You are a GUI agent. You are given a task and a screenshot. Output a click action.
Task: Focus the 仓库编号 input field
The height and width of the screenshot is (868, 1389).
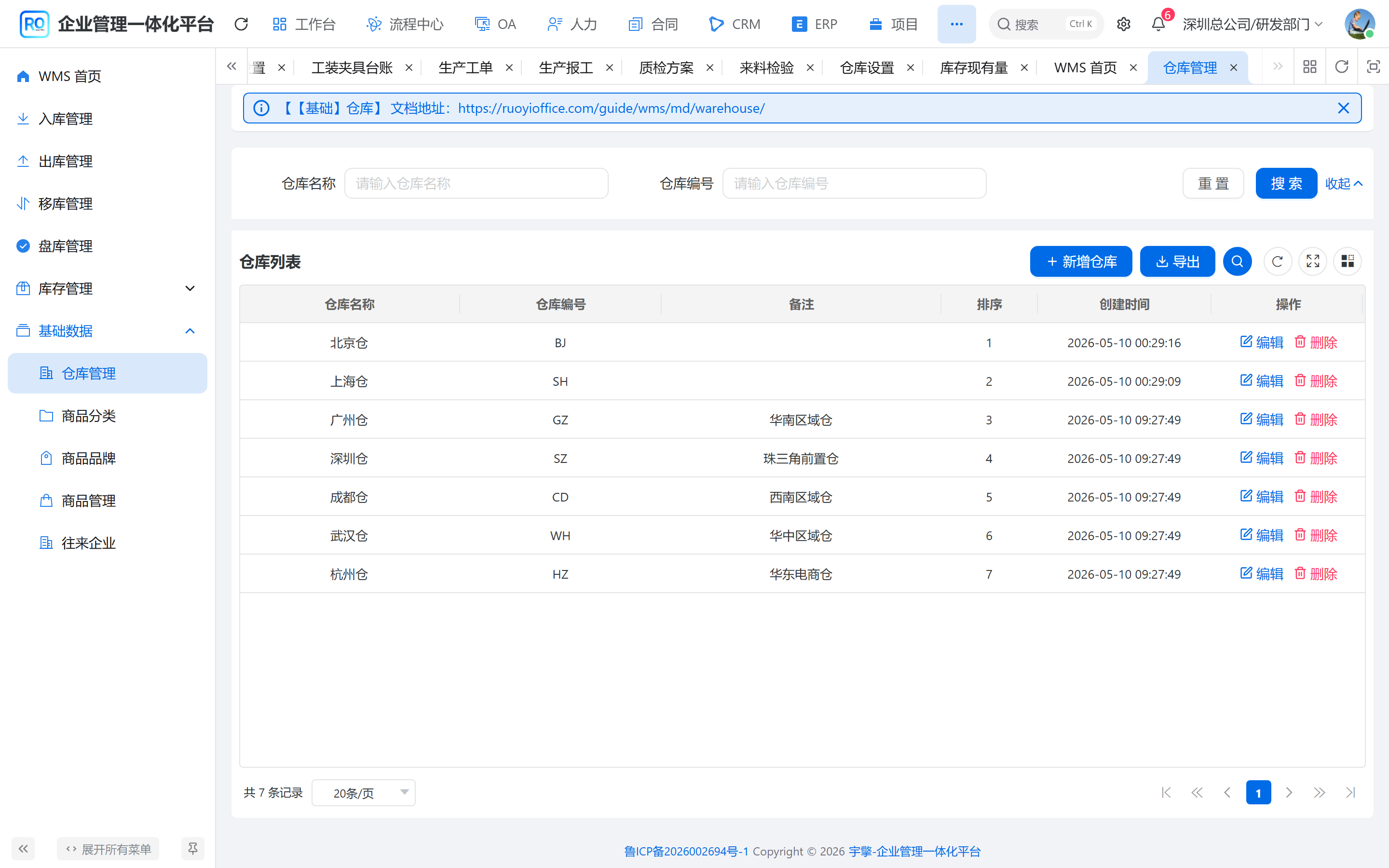point(854,183)
